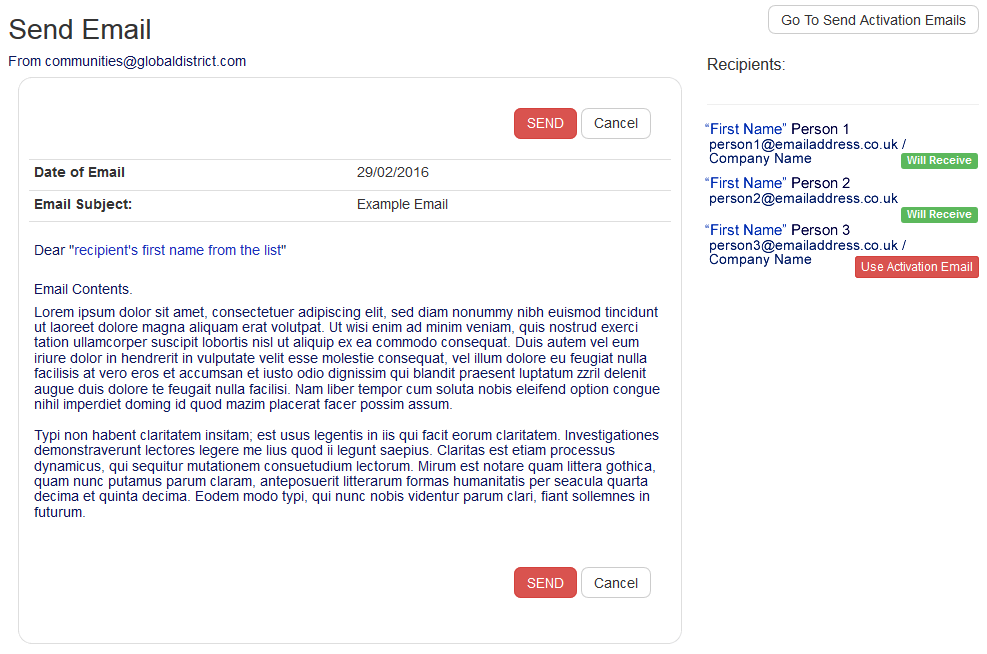Click the top red SEND button
This screenshot has height=654, width=987.
click(x=545, y=123)
